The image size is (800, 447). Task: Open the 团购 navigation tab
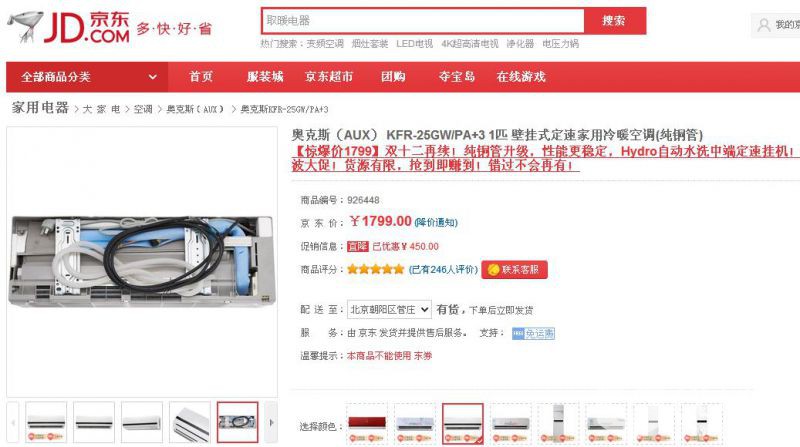[393, 77]
